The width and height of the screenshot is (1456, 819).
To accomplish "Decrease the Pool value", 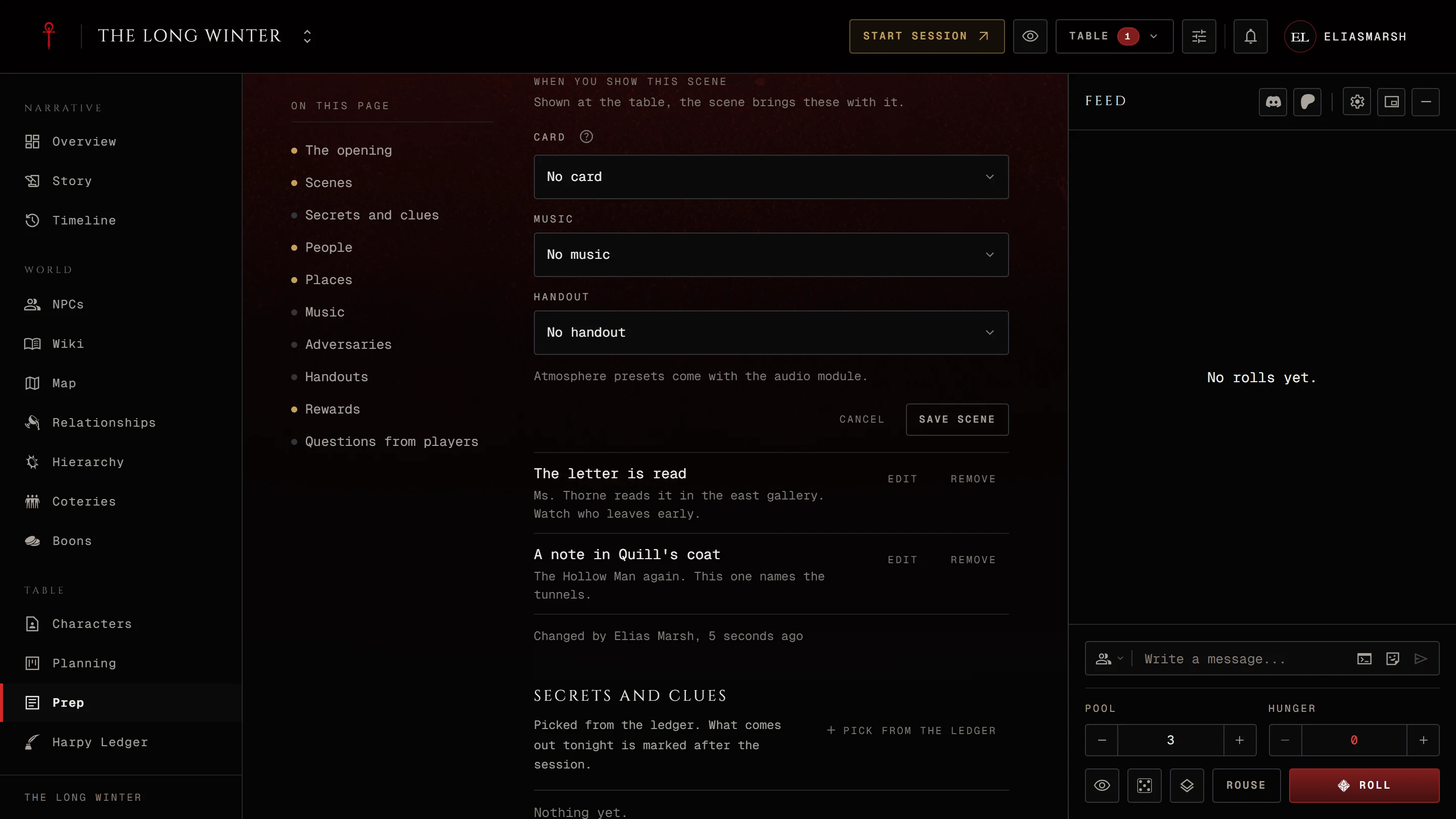I will tap(1102, 741).
